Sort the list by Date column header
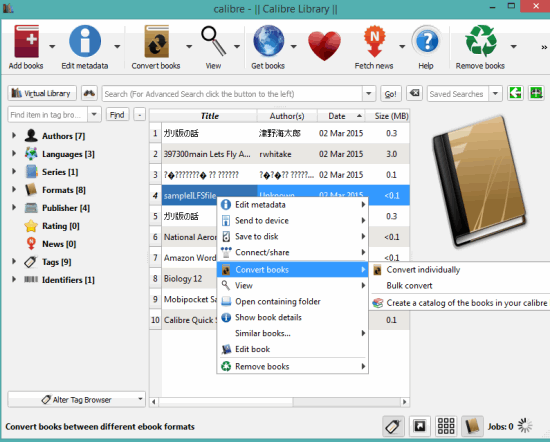Image resolution: width=550 pixels, height=442 pixels. click(341, 116)
